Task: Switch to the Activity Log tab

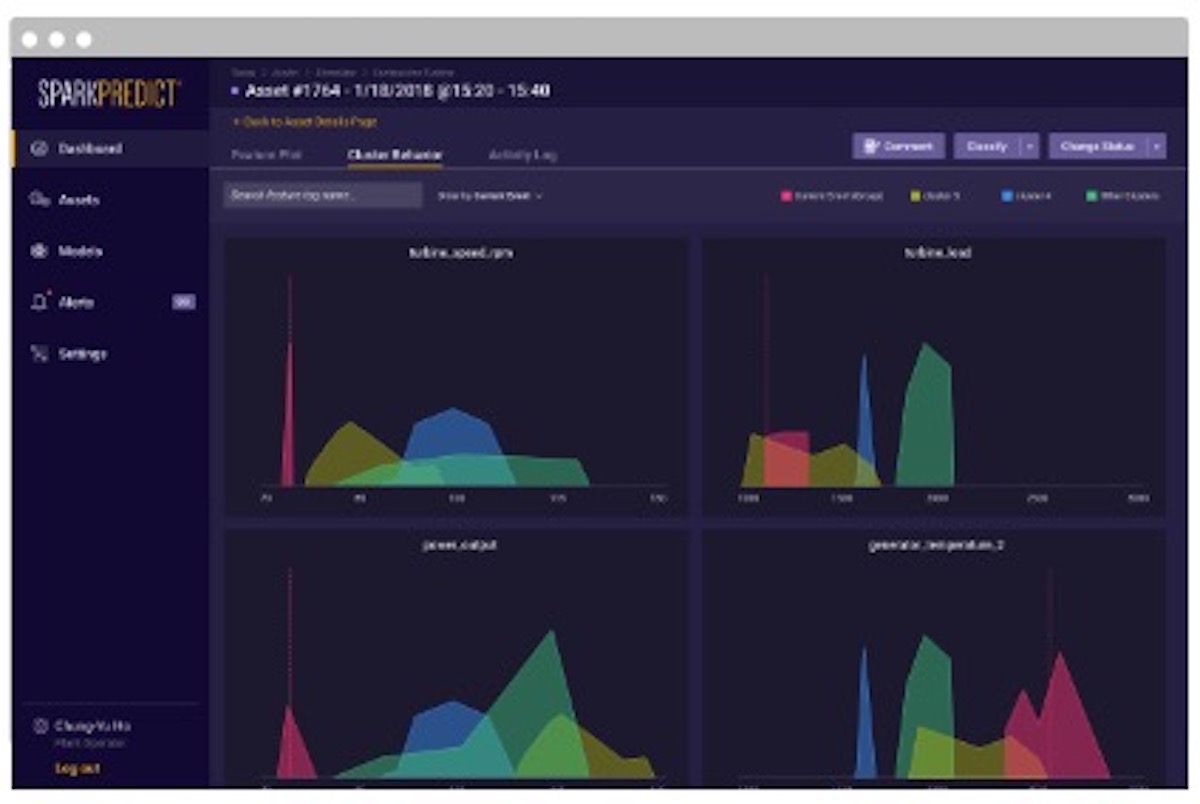Action: pyautogui.click(x=522, y=155)
